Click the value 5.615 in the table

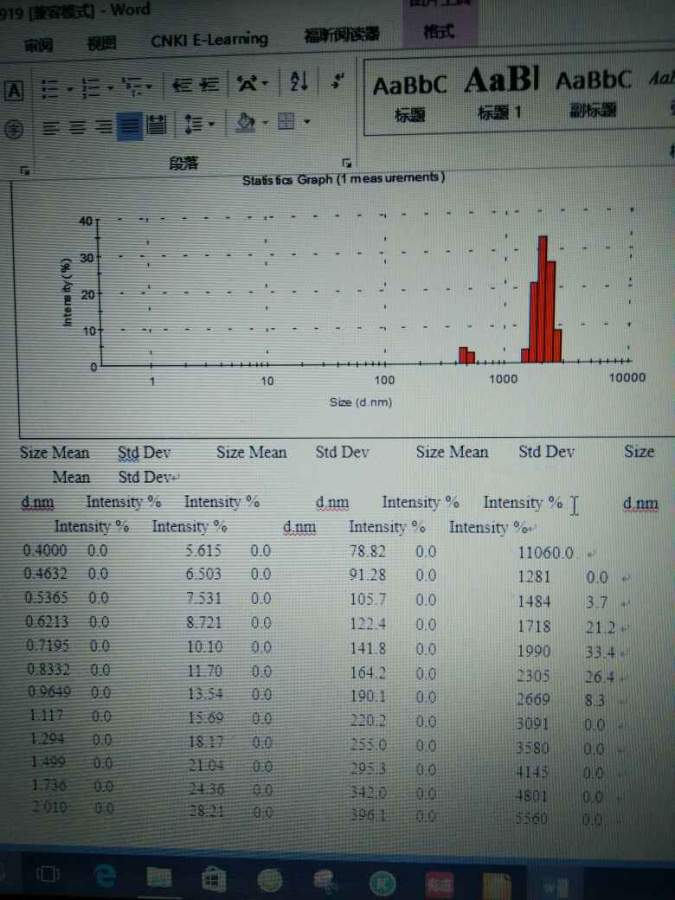(x=203, y=550)
